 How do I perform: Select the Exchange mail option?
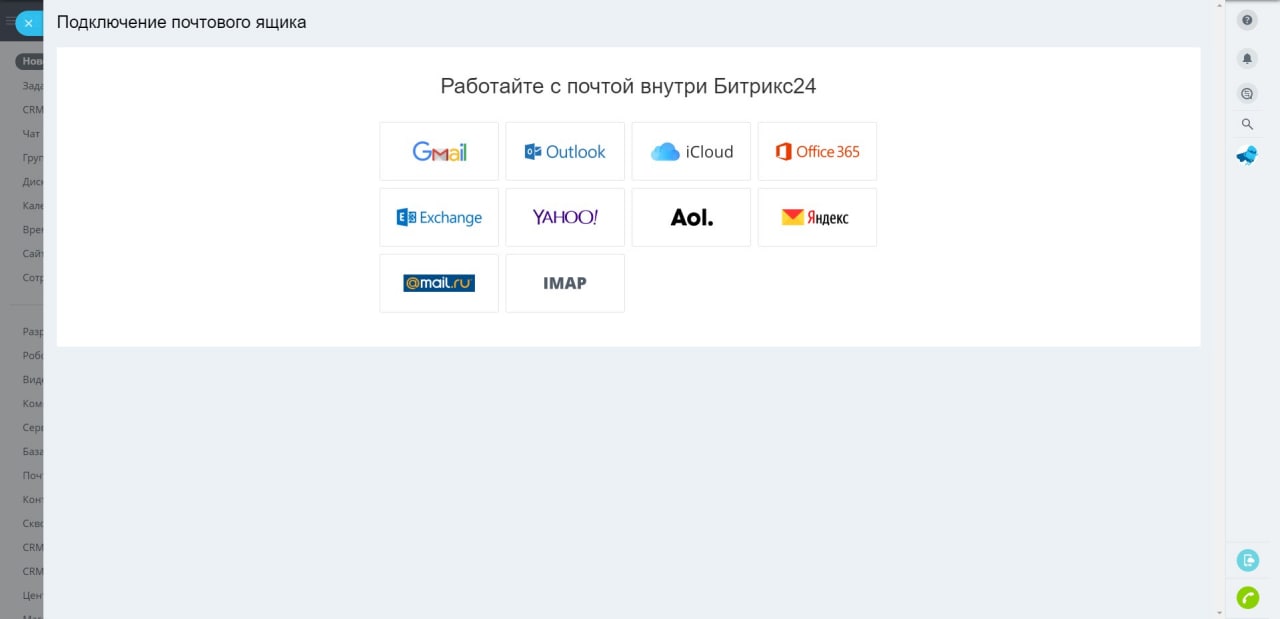click(x=439, y=217)
